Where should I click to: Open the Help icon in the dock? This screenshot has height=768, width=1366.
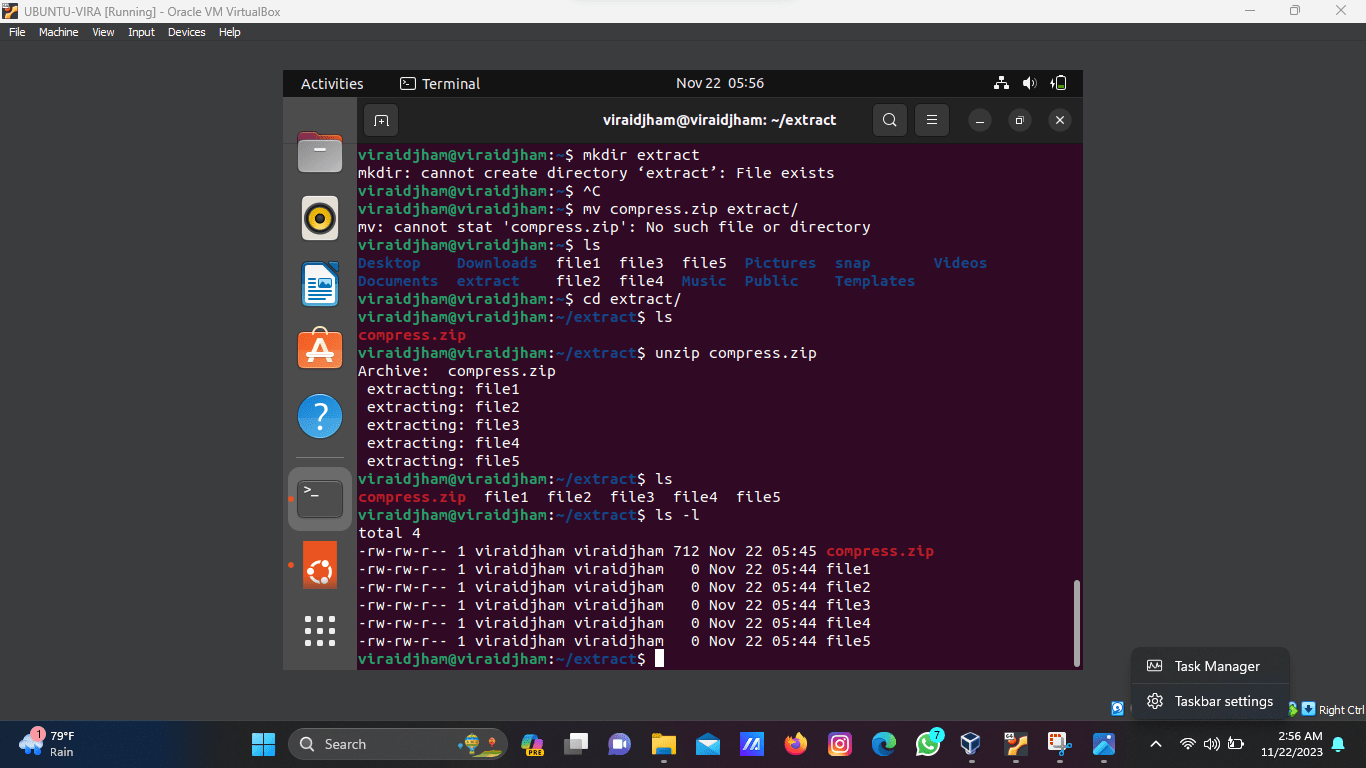coord(320,415)
